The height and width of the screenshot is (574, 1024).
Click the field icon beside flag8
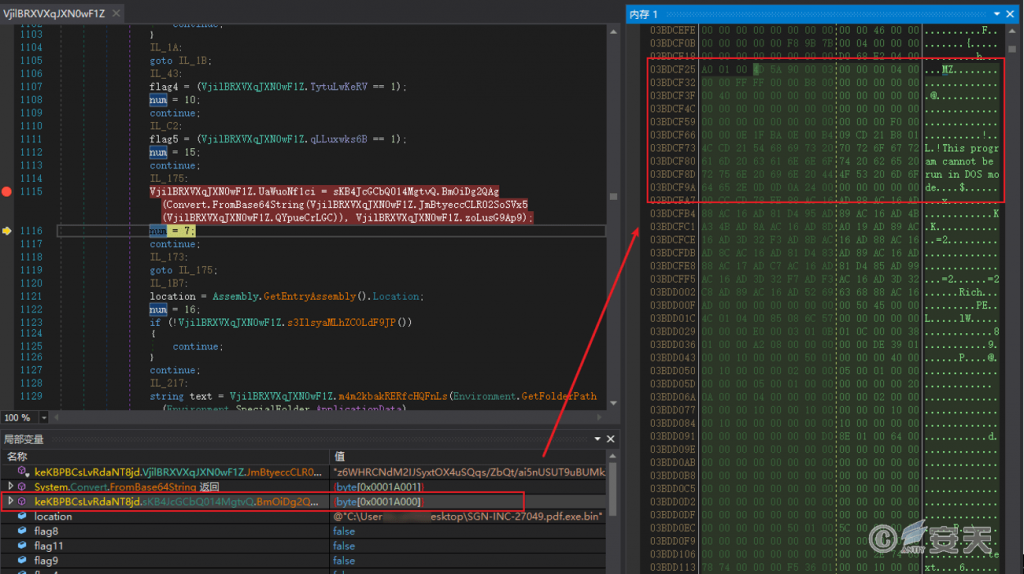(x=23, y=532)
